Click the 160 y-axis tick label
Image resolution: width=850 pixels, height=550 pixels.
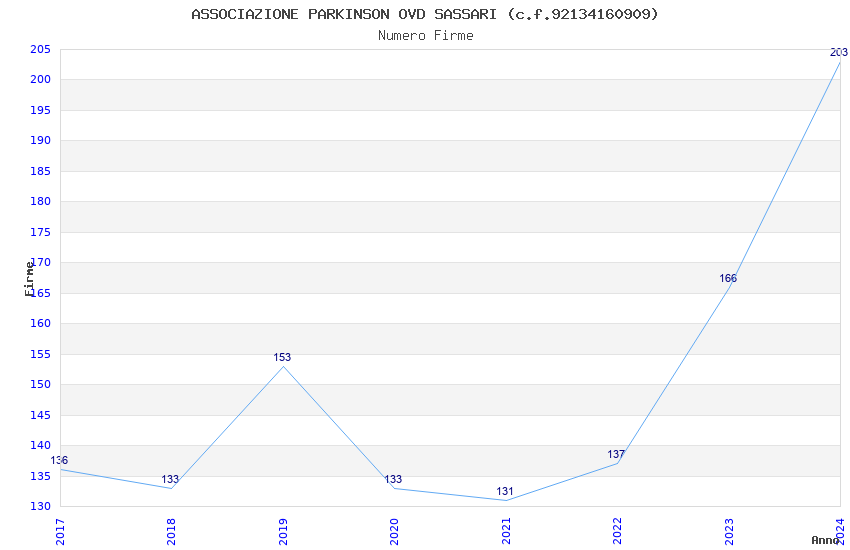pyautogui.click(x=41, y=323)
